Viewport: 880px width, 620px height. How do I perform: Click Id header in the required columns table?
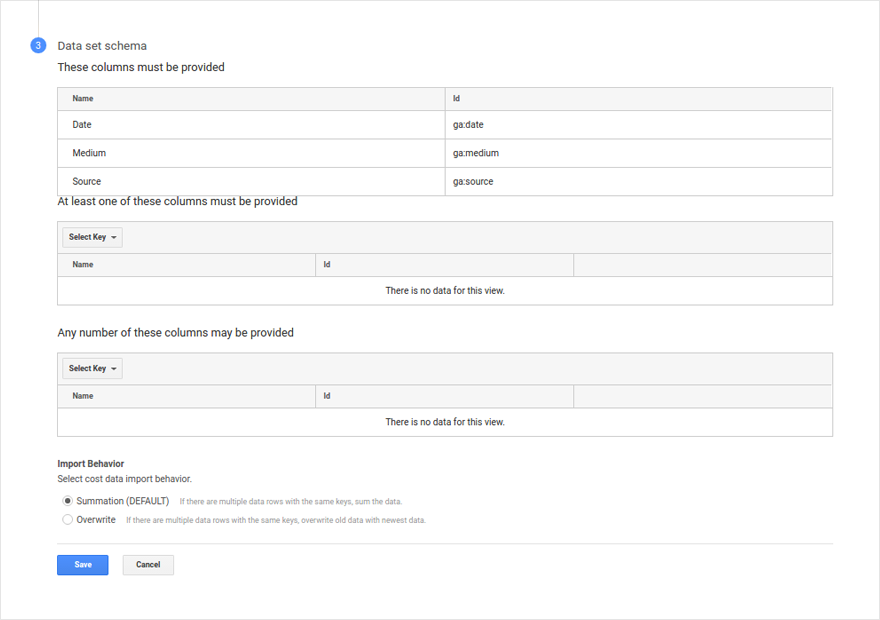(456, 99)
